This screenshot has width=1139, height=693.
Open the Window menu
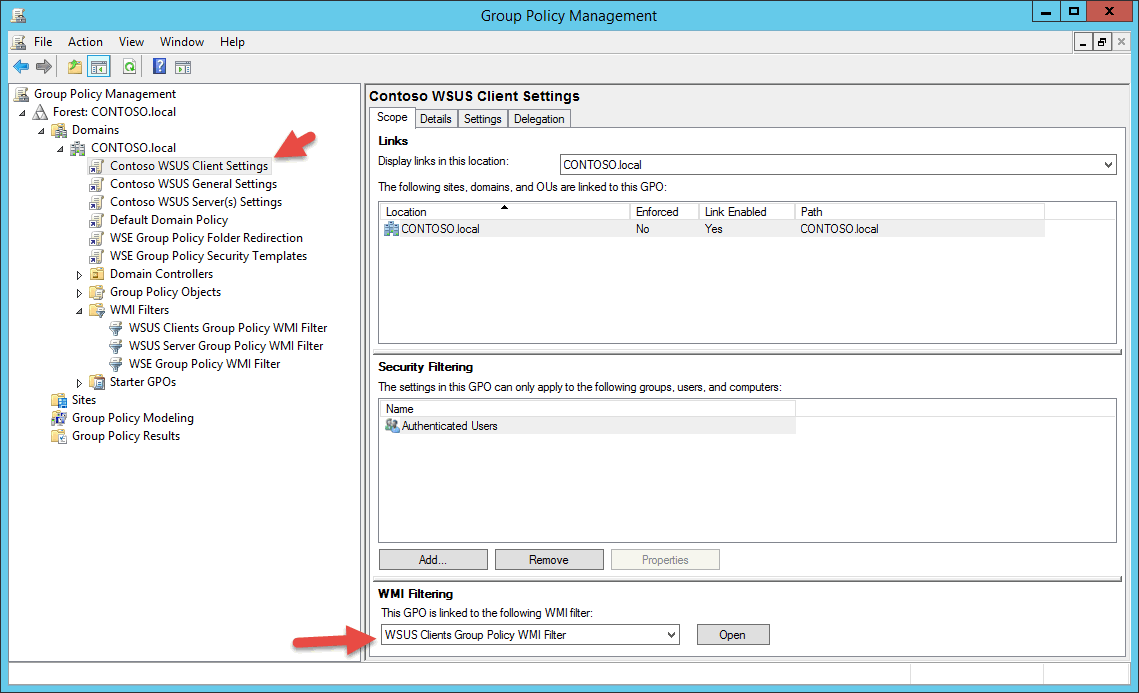click(182, 42)
